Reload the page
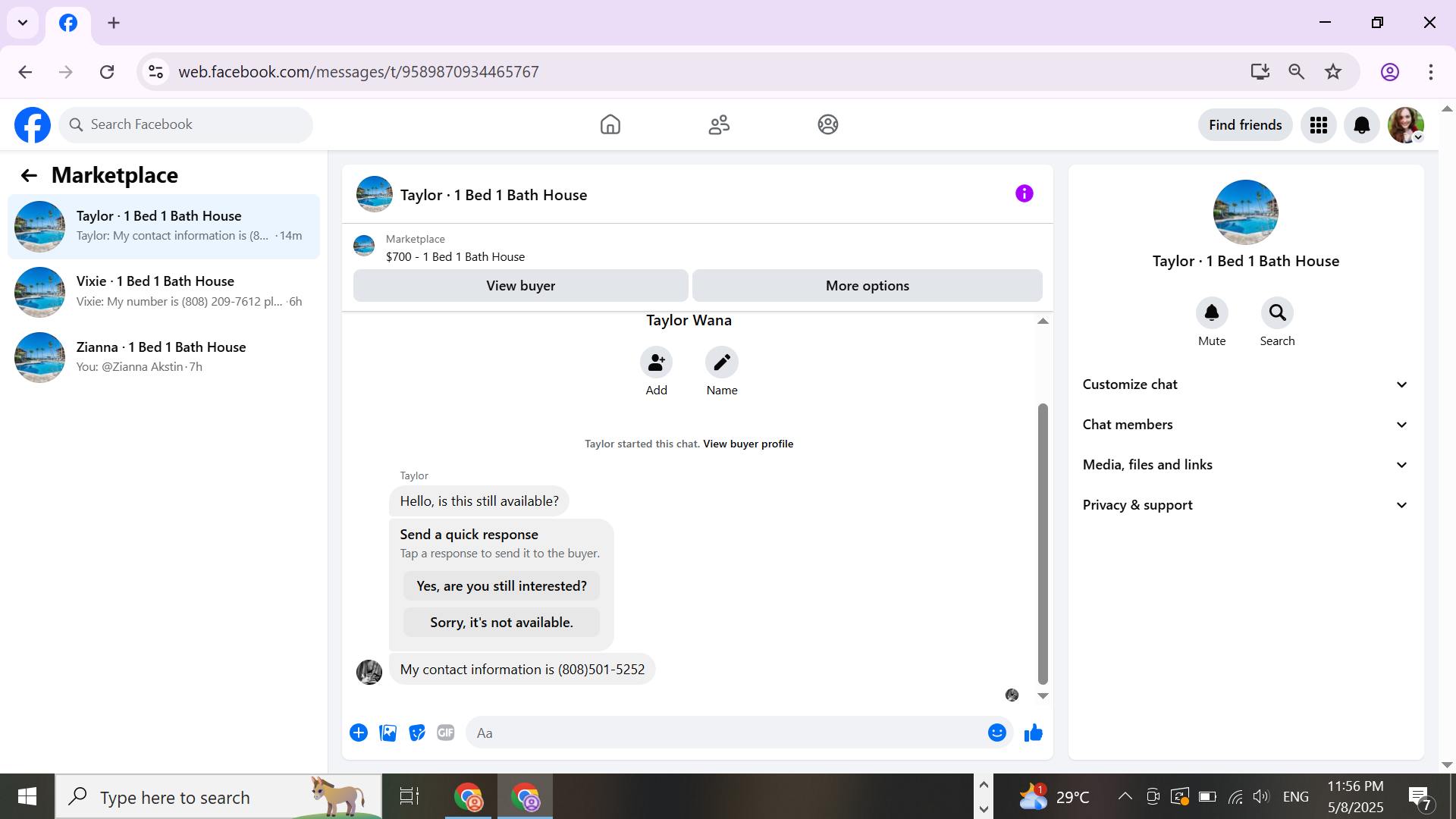This screenshot has width=1456, height=819. coord(107,72)
